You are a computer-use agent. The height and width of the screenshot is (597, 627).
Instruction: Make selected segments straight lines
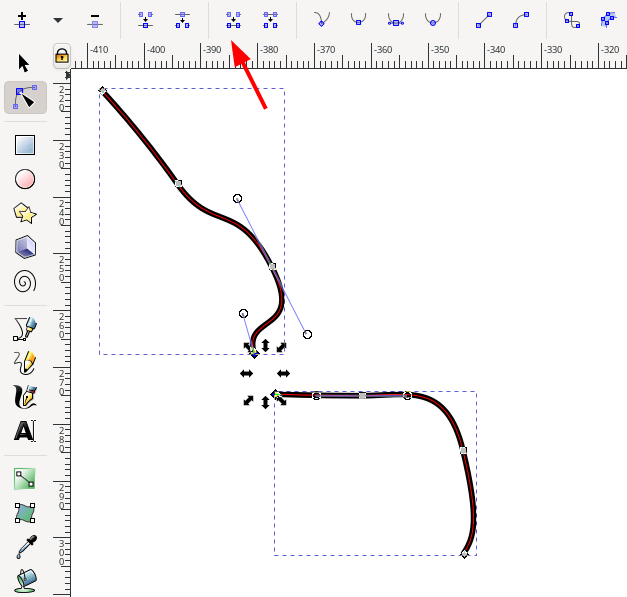point(483,19)
